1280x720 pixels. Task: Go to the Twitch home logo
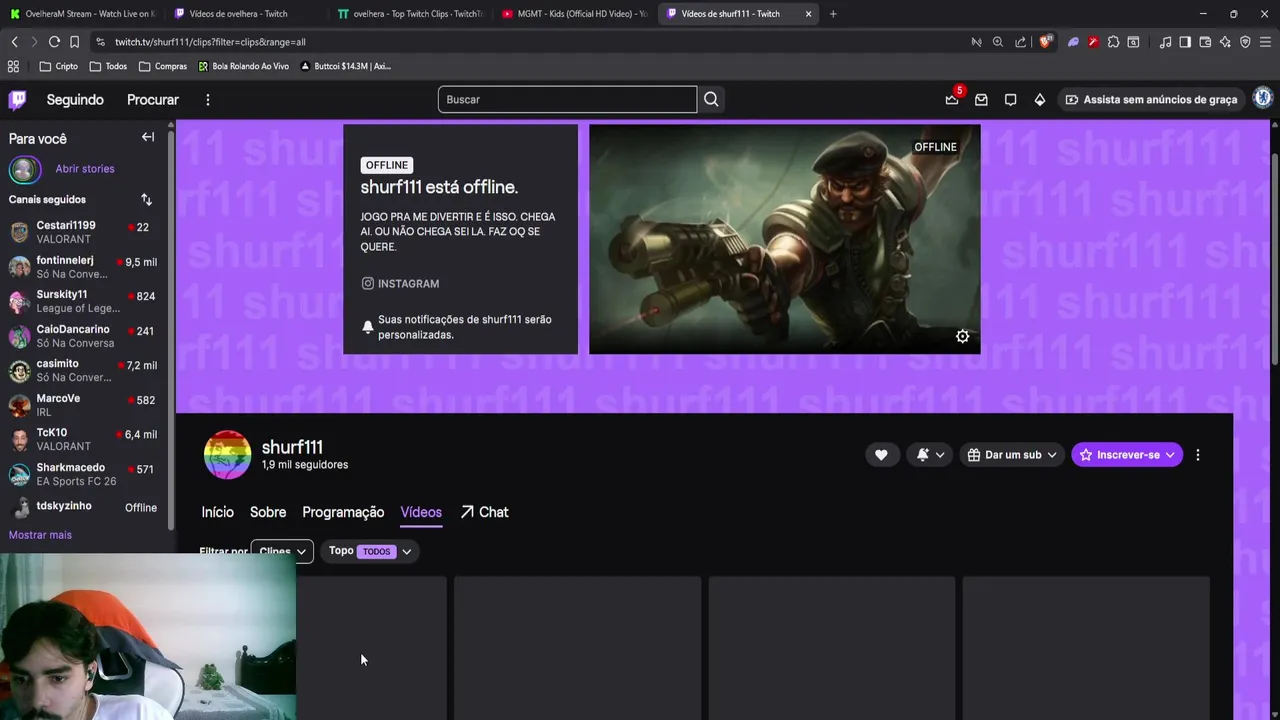pyautogui.click(x=17, y=99)
